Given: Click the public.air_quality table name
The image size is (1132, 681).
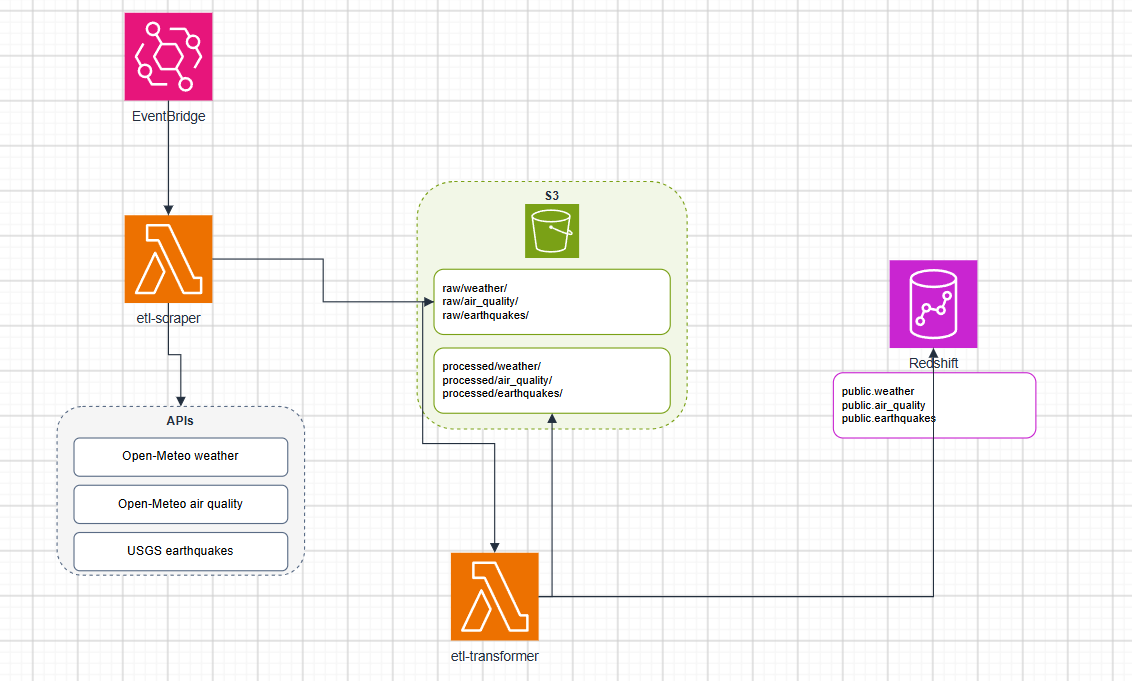Looking at the screenshot, I should pyautogui.click(x=883, y=405).
